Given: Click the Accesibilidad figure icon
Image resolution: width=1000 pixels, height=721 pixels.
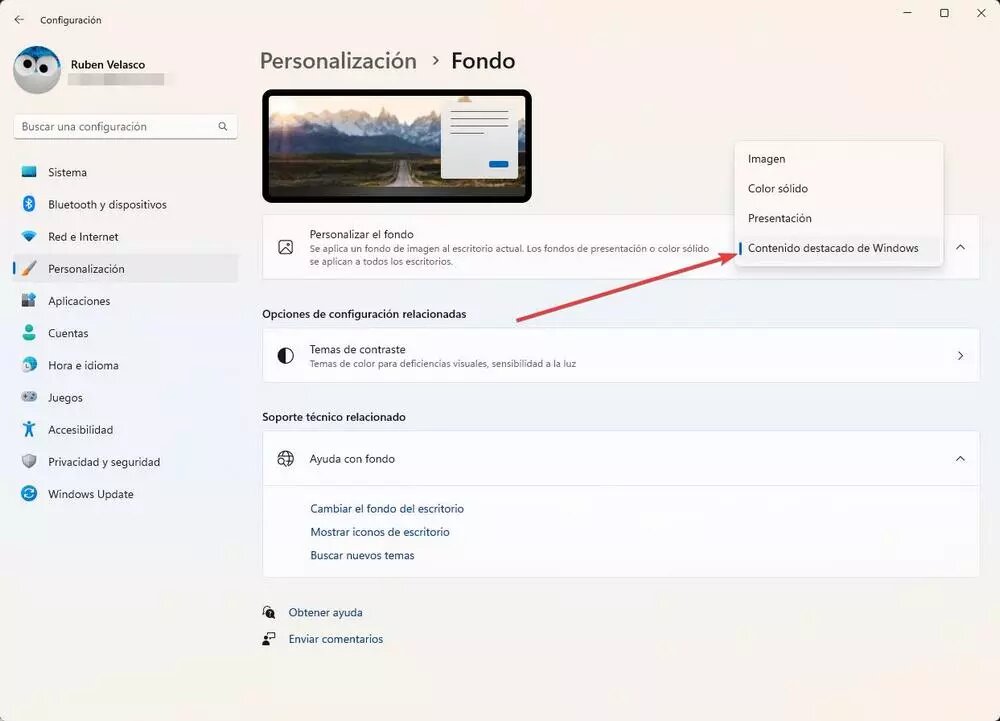Looking at the screenshot, I should 29,429.
